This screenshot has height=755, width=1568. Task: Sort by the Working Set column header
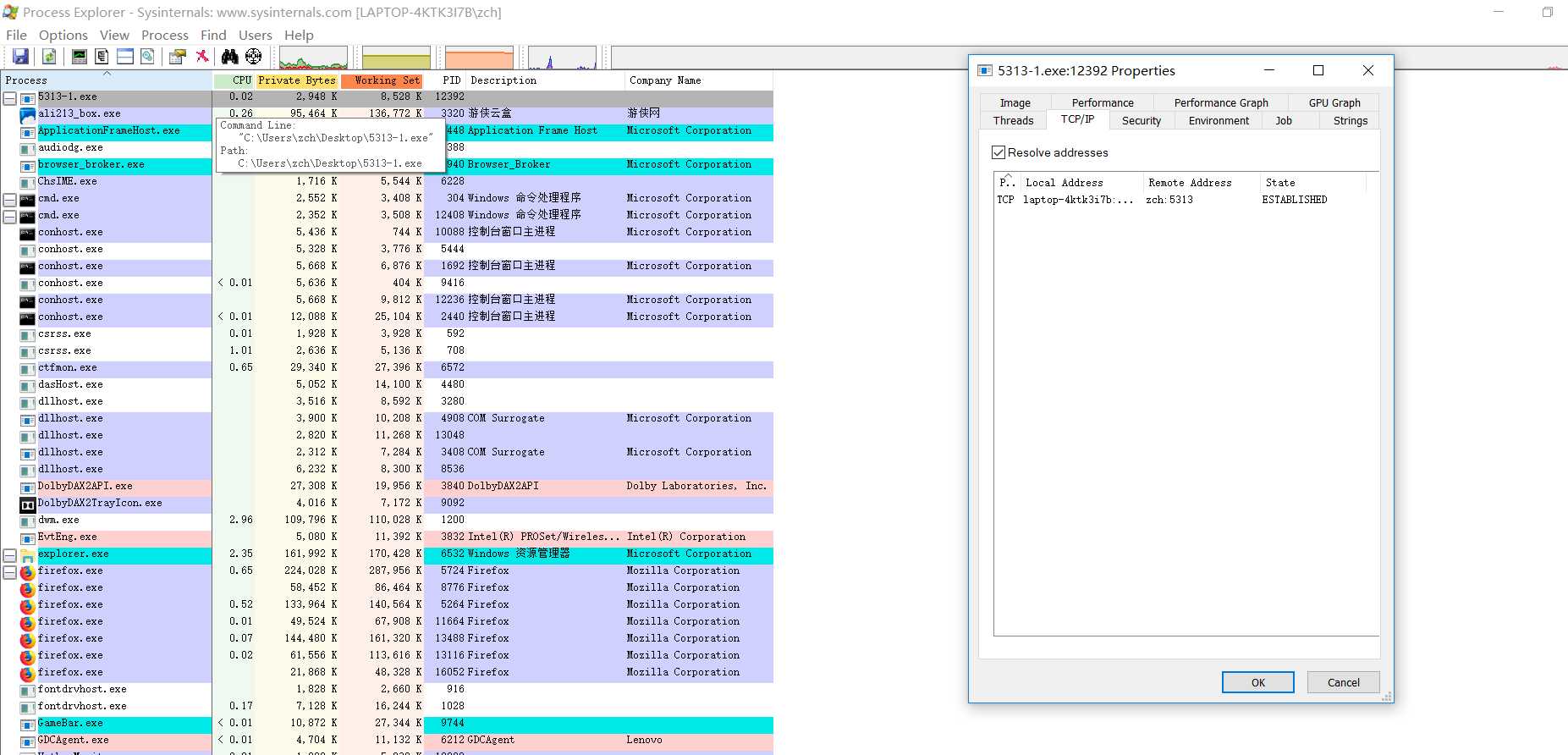pyautogui.click(x=382, y=80)
